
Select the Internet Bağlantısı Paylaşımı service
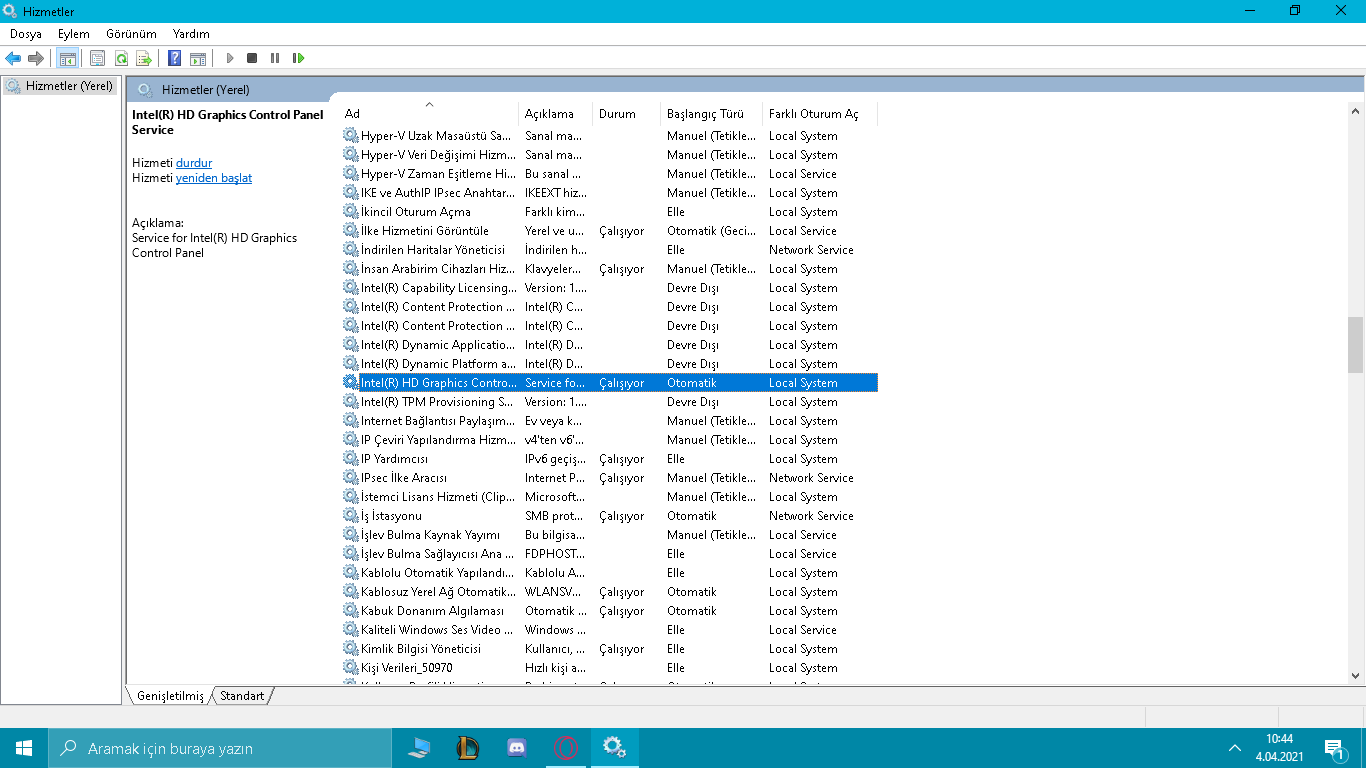(609, 421)
